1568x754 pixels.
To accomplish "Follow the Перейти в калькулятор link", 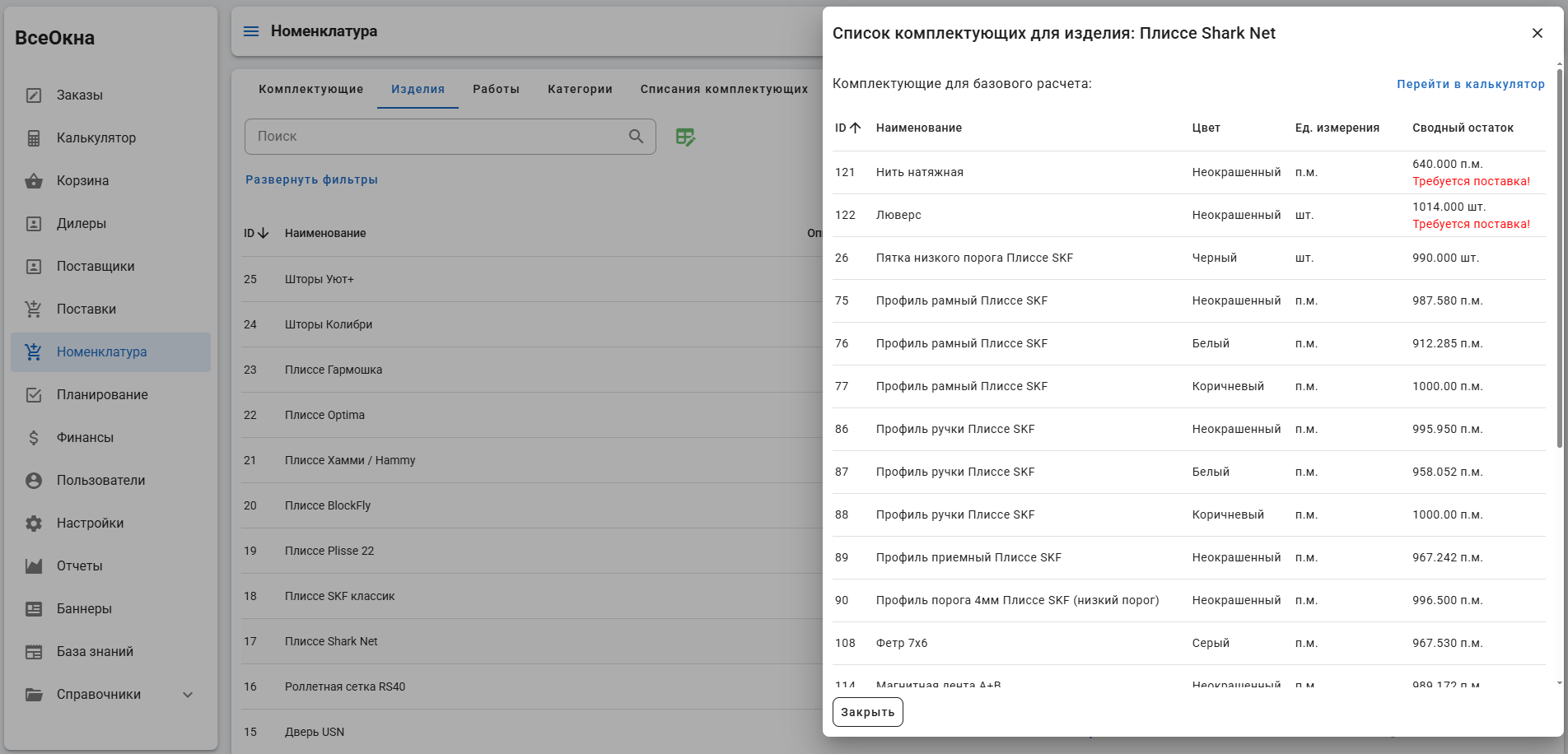I will [1471, 84].
